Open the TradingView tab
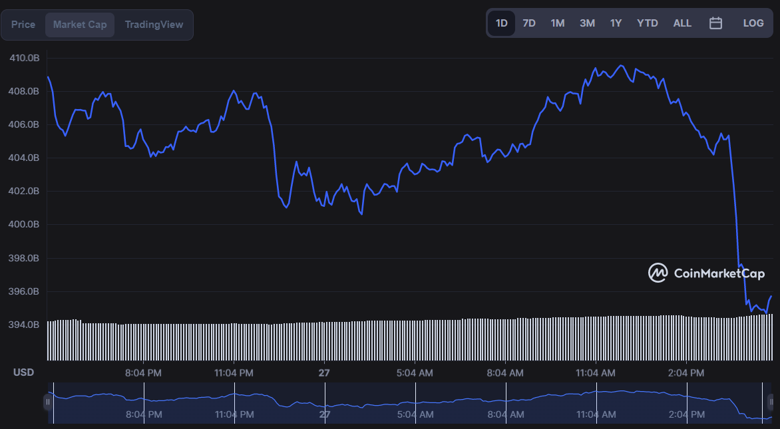 click(x=154, y=24)
